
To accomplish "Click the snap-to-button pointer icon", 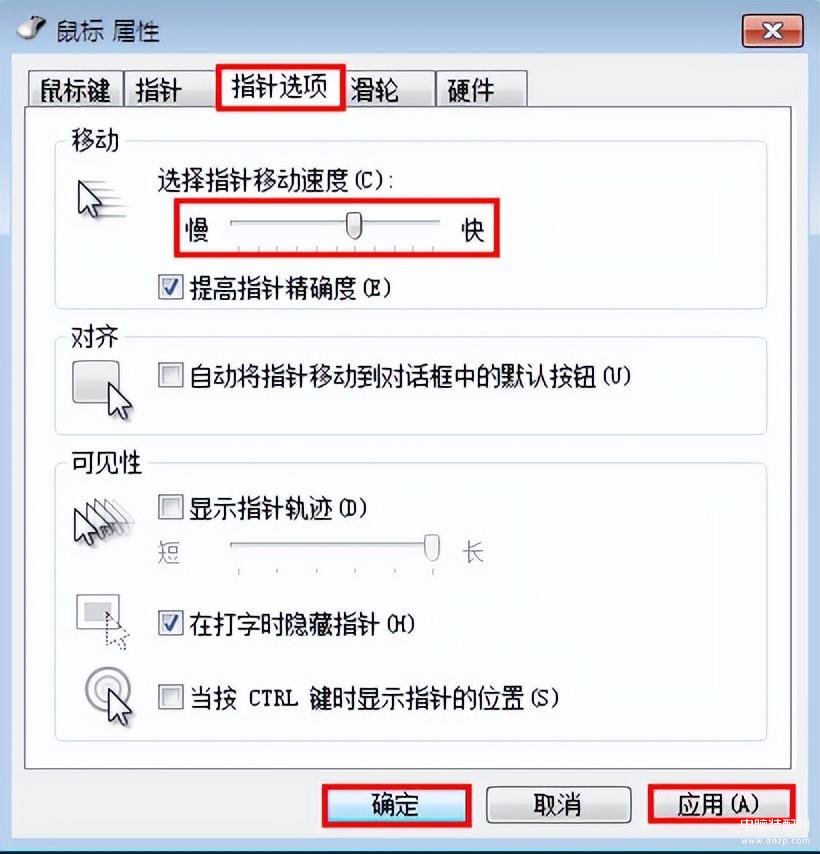I will click(x=102, y=390).
